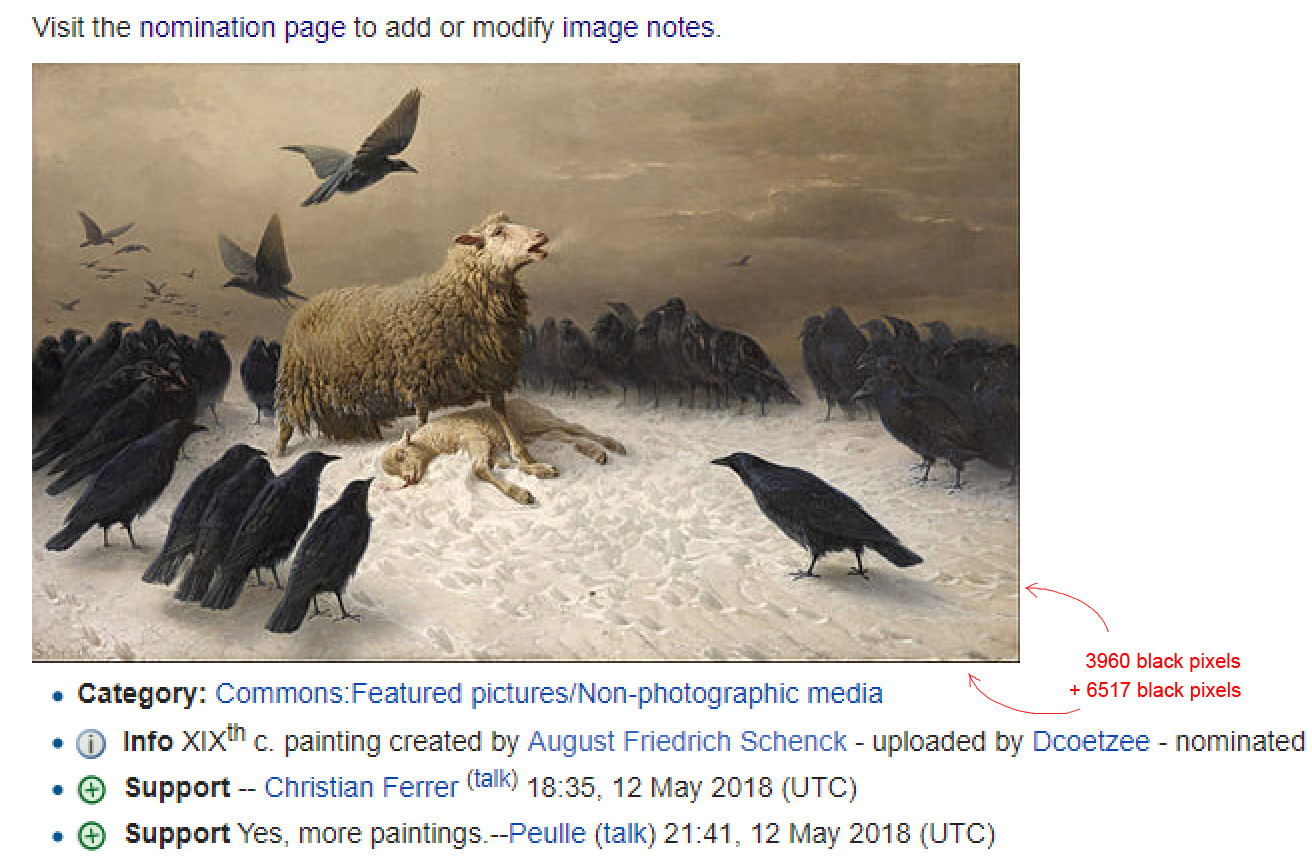Open August Friedrich Schenck page

pyautogui.click(x=687, y=742)
